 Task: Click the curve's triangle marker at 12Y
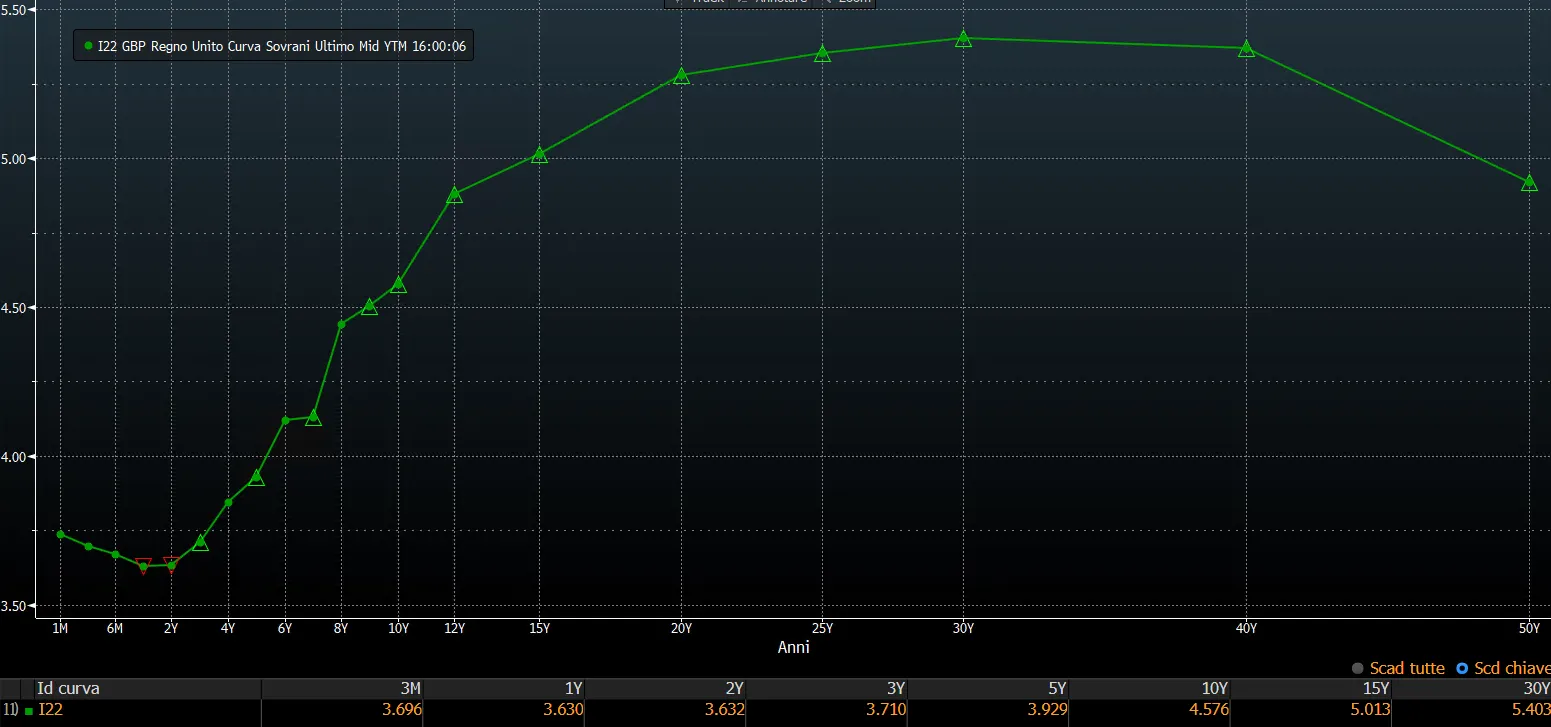(x=455, y=194)
